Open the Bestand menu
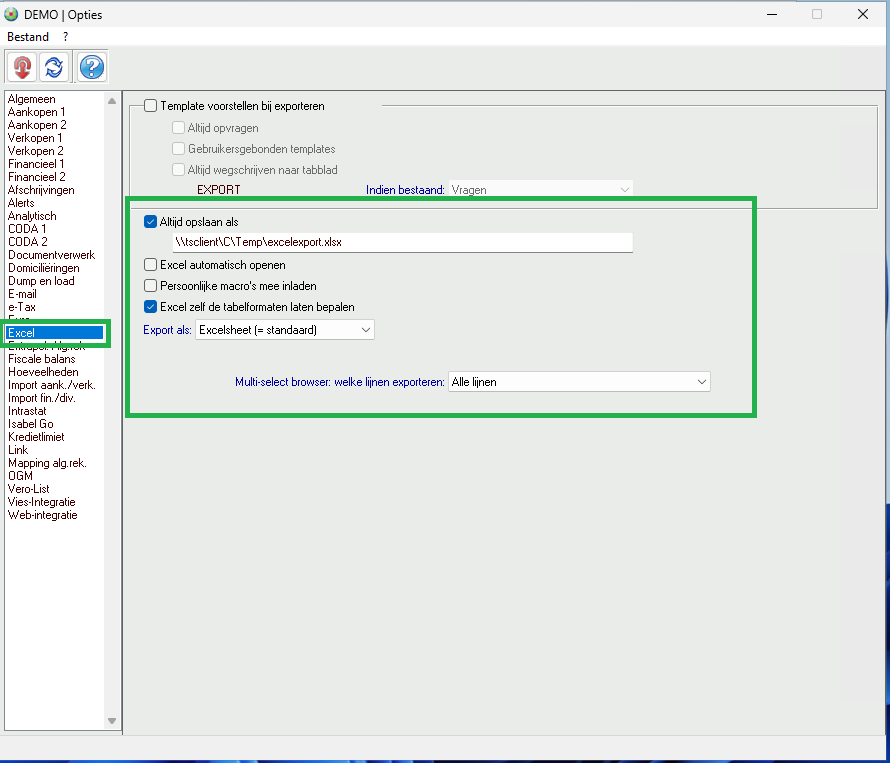 coord(28,37)
